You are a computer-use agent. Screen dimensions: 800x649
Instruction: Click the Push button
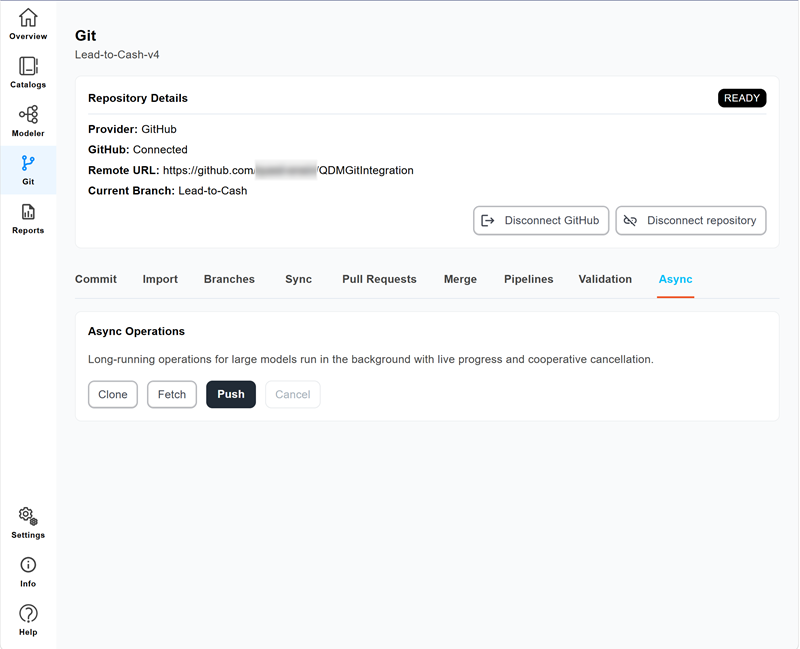click(x=231, y=394)
